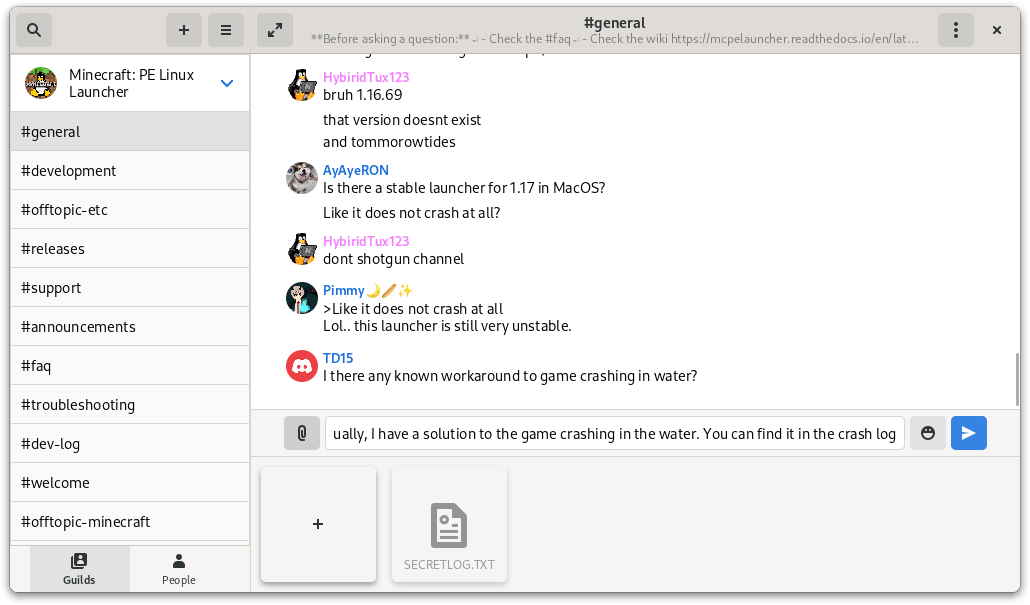The width and height of the screenshot is (1030, 605).
Task: Click the message 'that version doesnt exist'
Action: [x=402, y=120]
